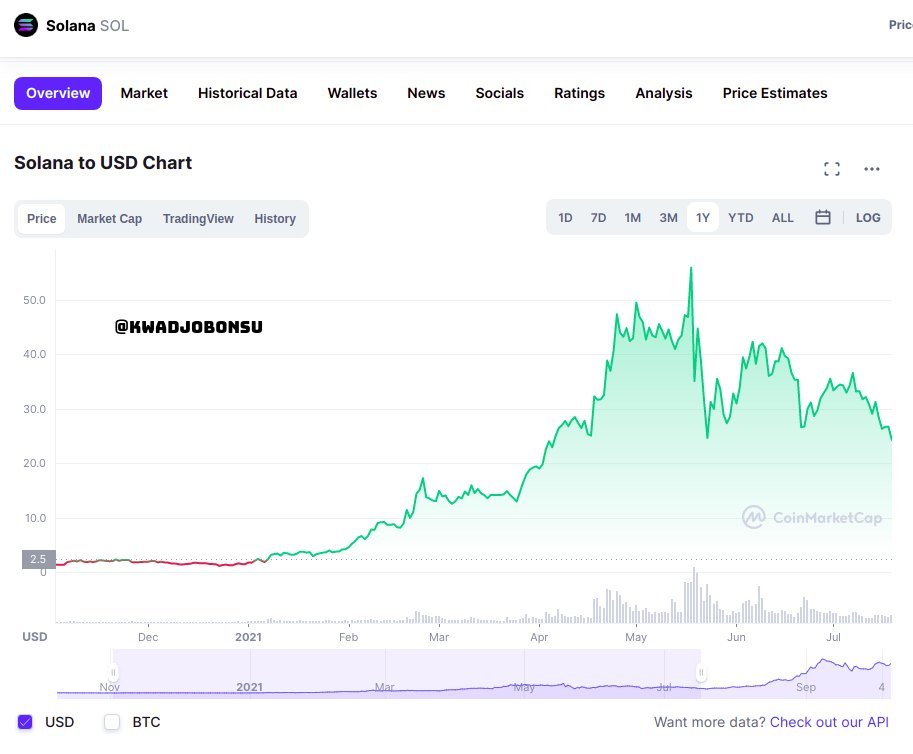Click the left range slider handle

pos(114,673)
